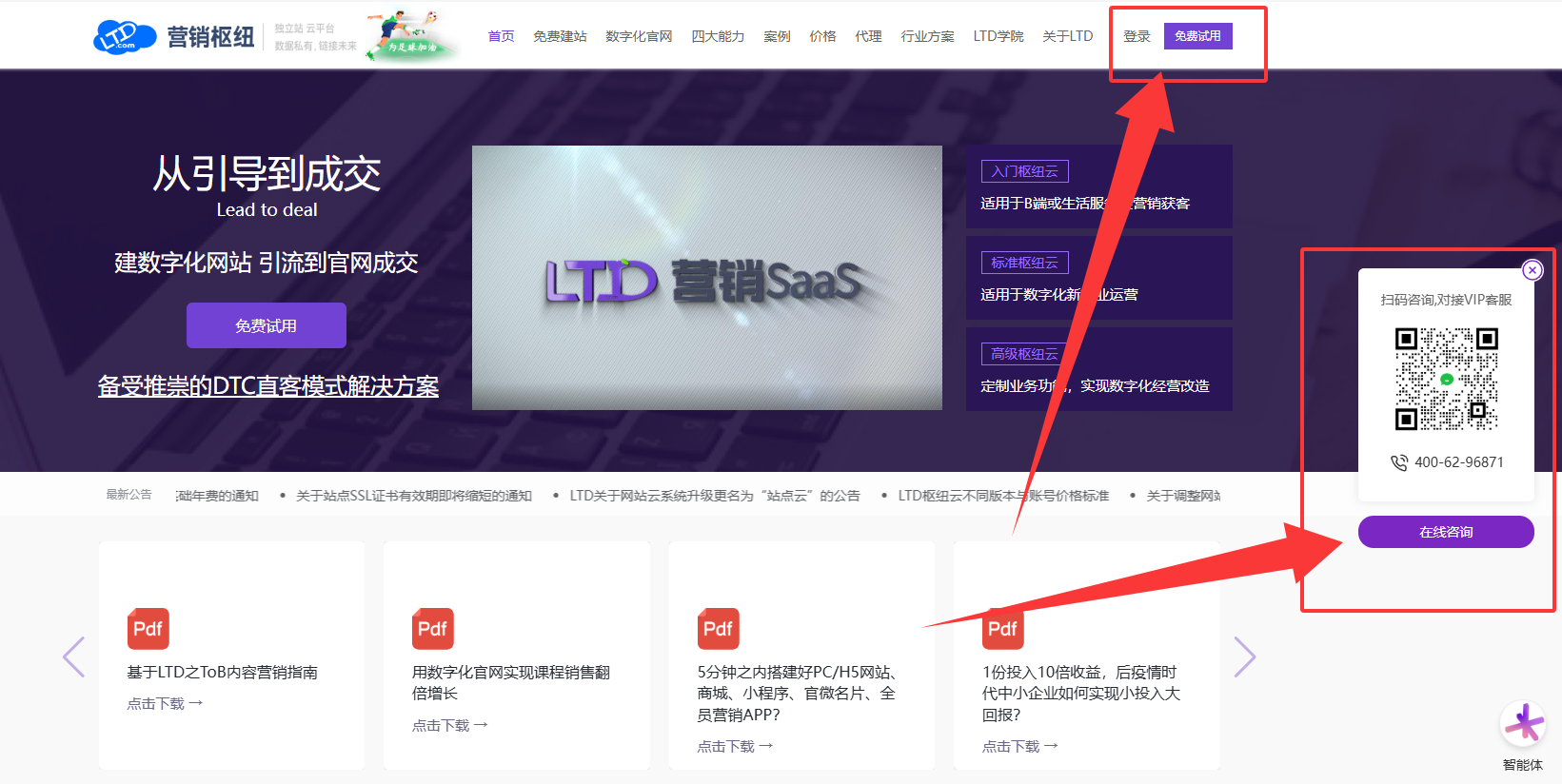
Task: Click 点击下载 under 用数字化官网实现课程销售翻倍增长
Action: point(450,726)
